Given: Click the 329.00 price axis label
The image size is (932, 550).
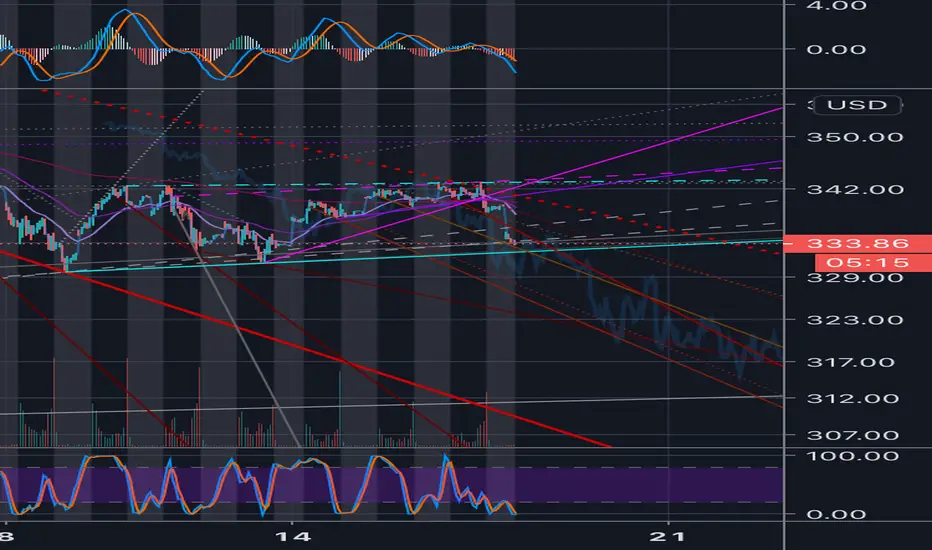Looking at the screenshot, I should coord(855,278).
